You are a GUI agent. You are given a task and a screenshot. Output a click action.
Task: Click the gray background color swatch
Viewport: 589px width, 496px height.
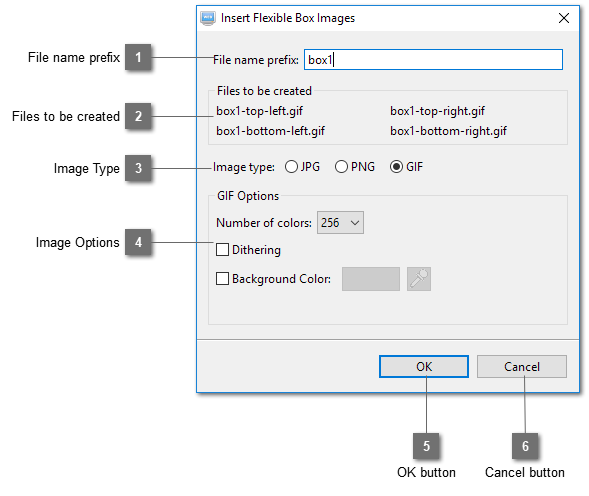pos(371,279)
